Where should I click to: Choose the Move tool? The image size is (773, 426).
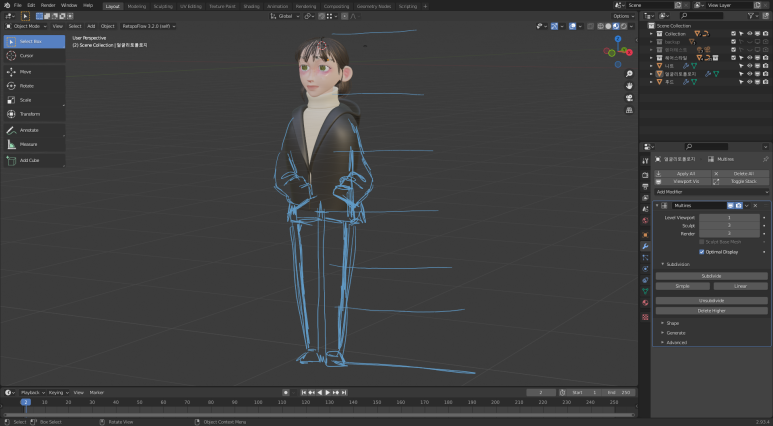click(34, 71)
